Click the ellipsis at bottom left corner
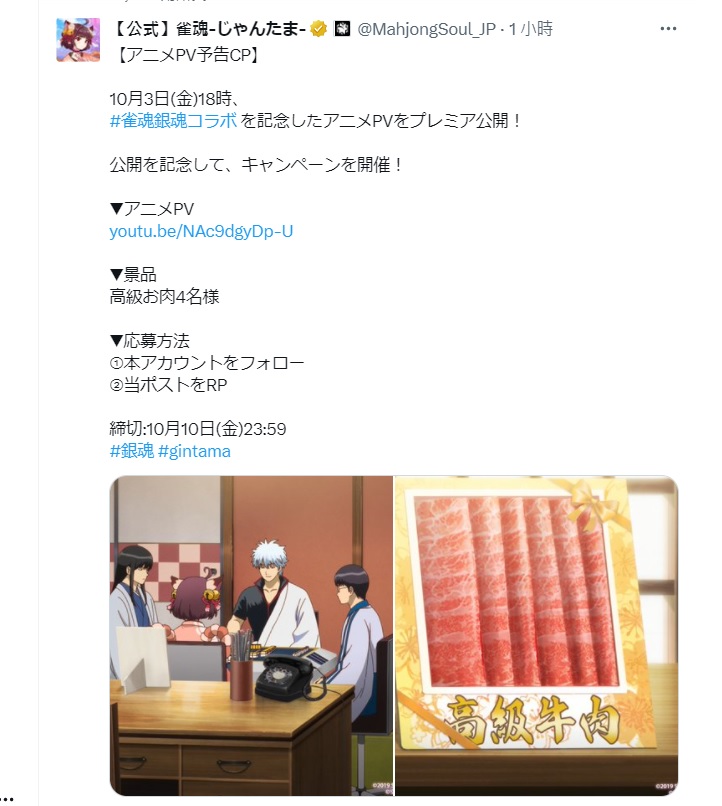 pyautogui.click(x=7, y=799)
